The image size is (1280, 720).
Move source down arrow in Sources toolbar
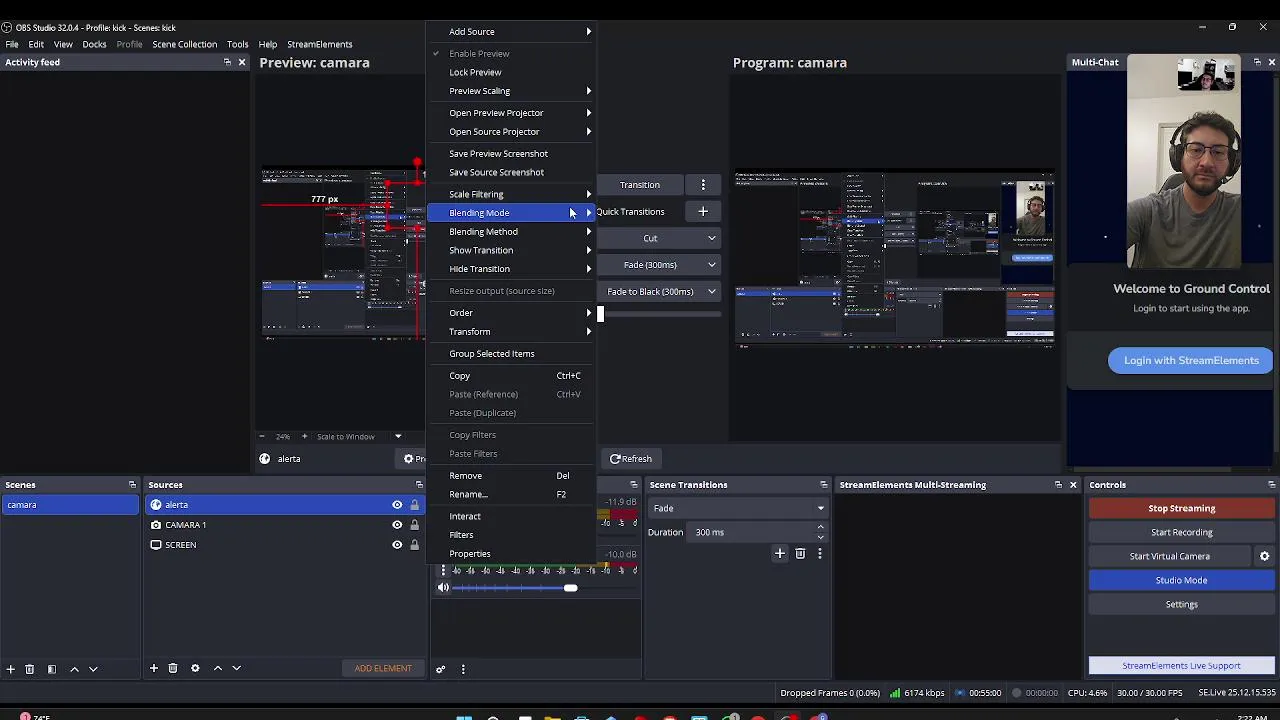click(x=236, y=668)
